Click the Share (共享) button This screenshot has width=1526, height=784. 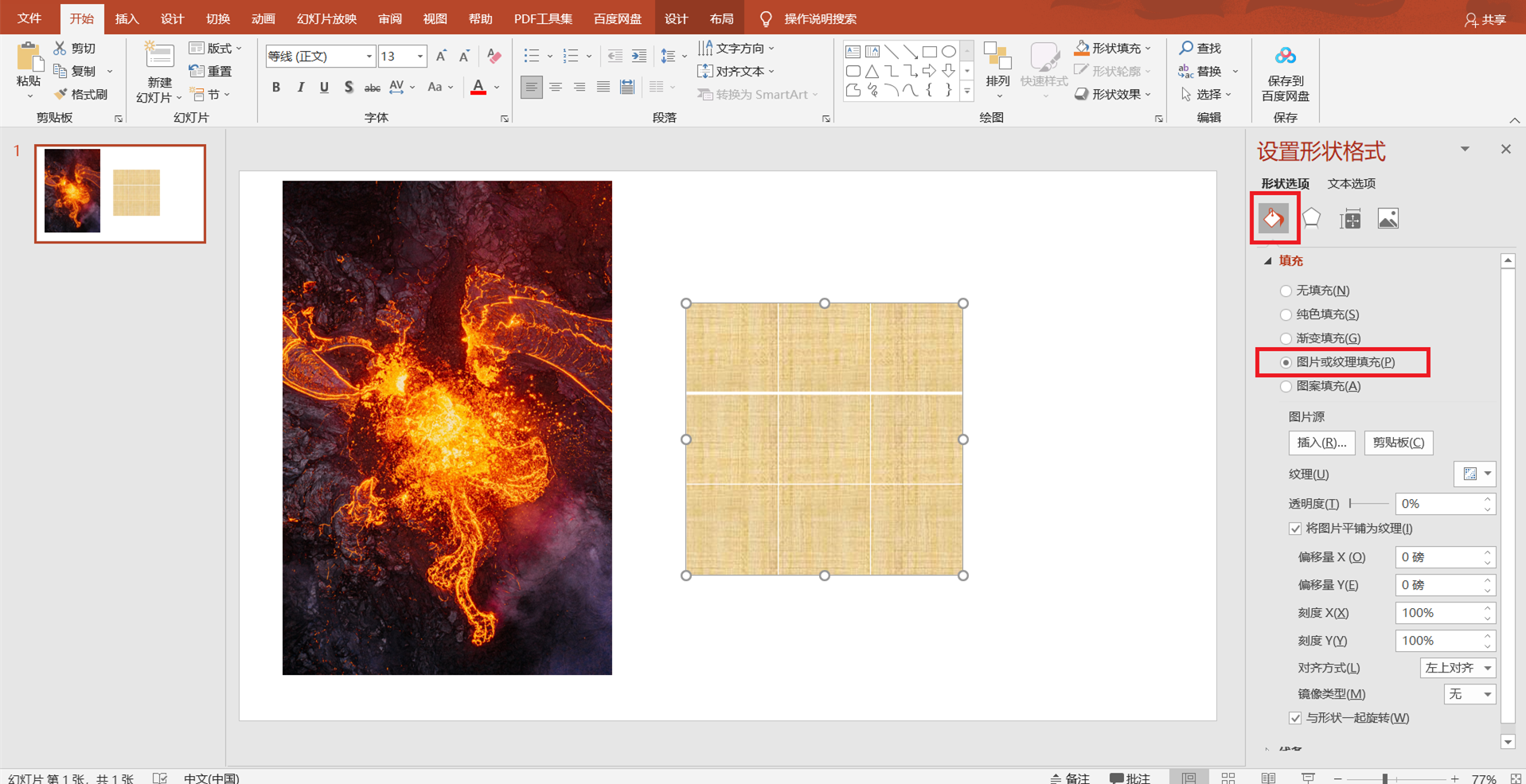pyautogui.click(x=1485, y=19)
